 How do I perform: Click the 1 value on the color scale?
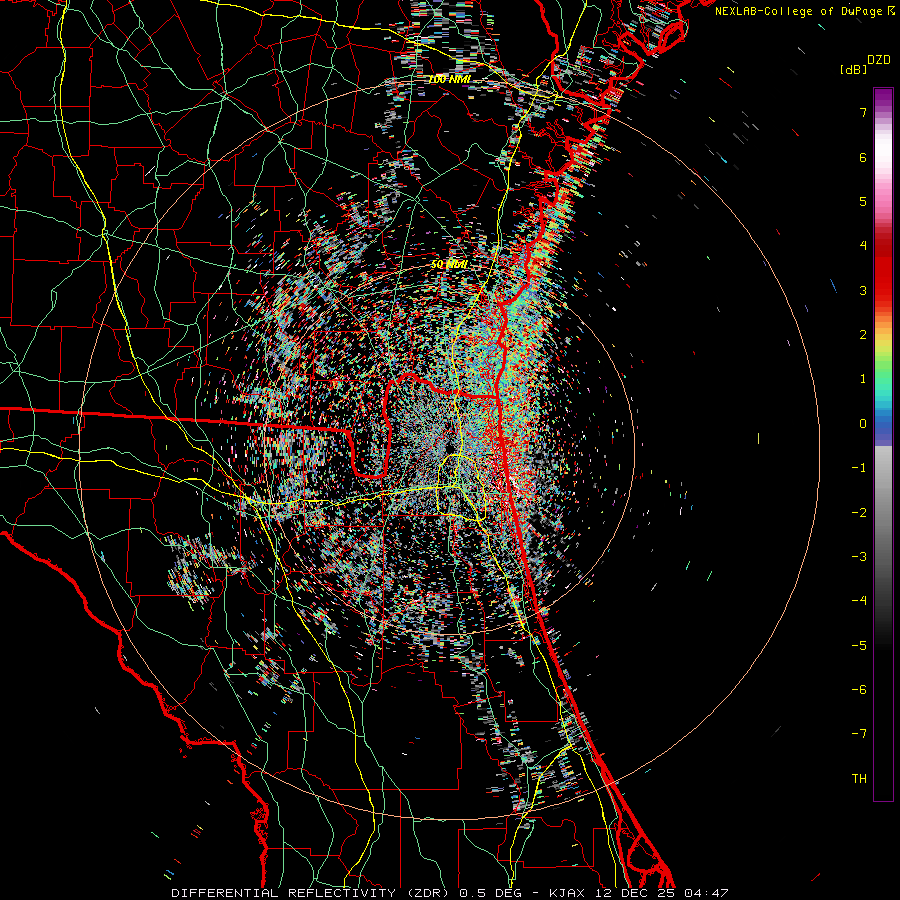pyautogui.click(x=863, y=379)
